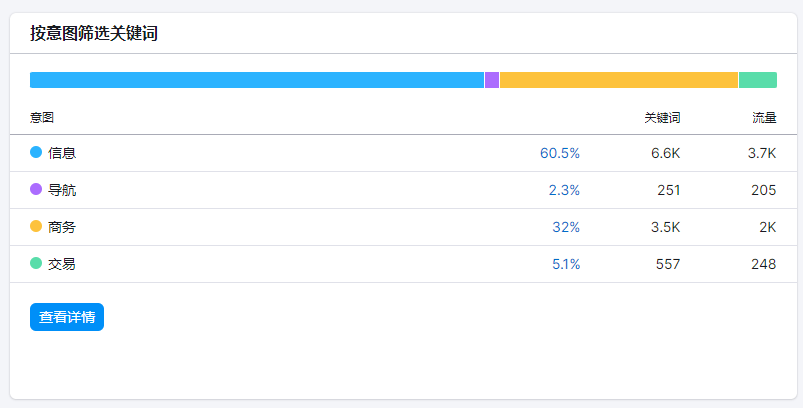Viewport: 803px width, 408px height.
Task: Open the 查看详情 button
Action: pyautogui.click(x=67, y=317)
